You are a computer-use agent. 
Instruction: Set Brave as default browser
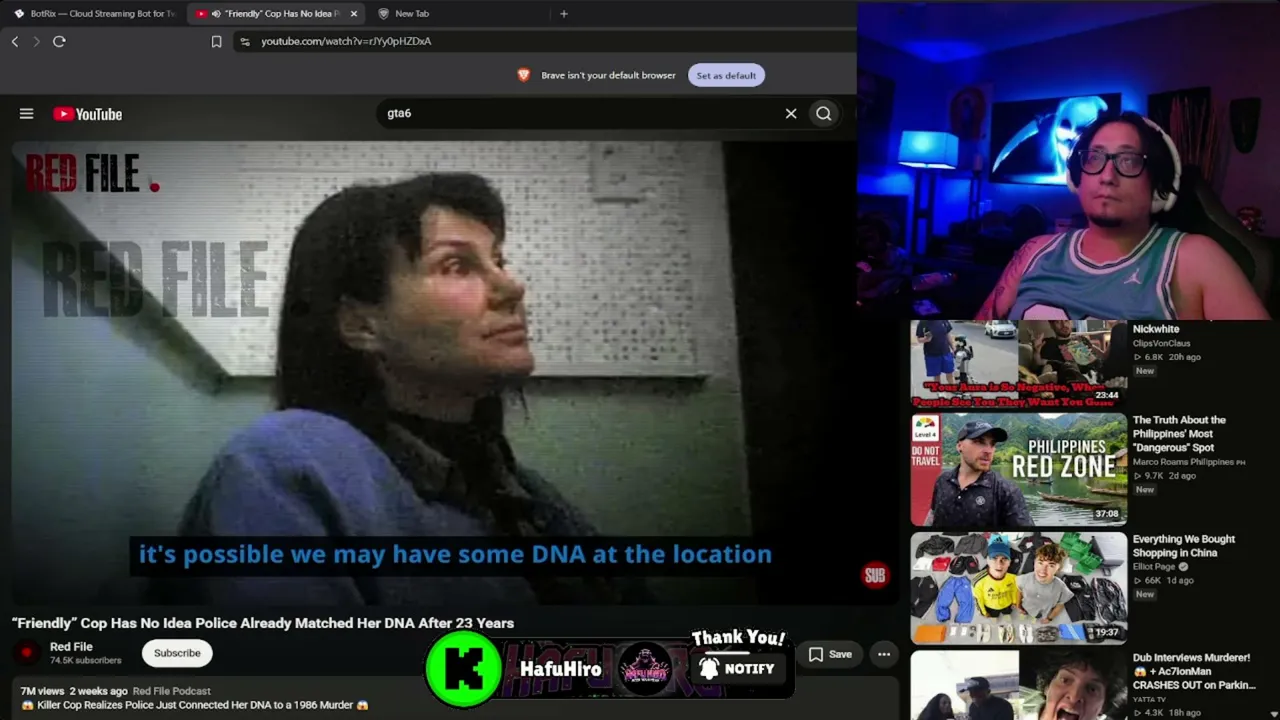726,75
